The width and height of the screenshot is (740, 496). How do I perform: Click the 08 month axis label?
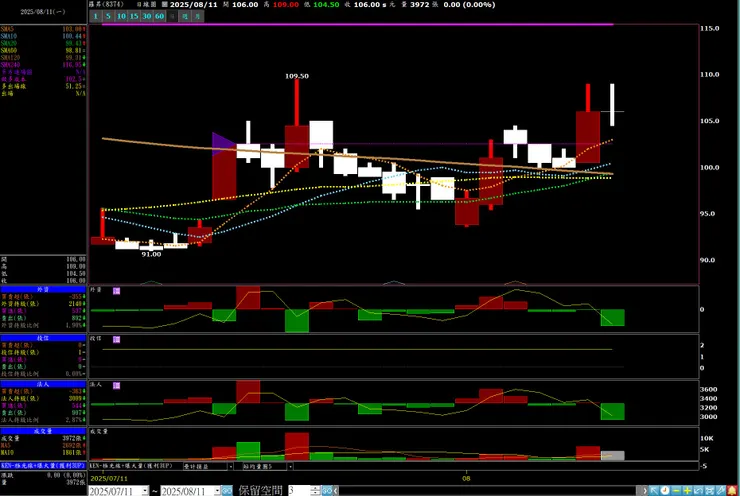(x=466, y=479)
